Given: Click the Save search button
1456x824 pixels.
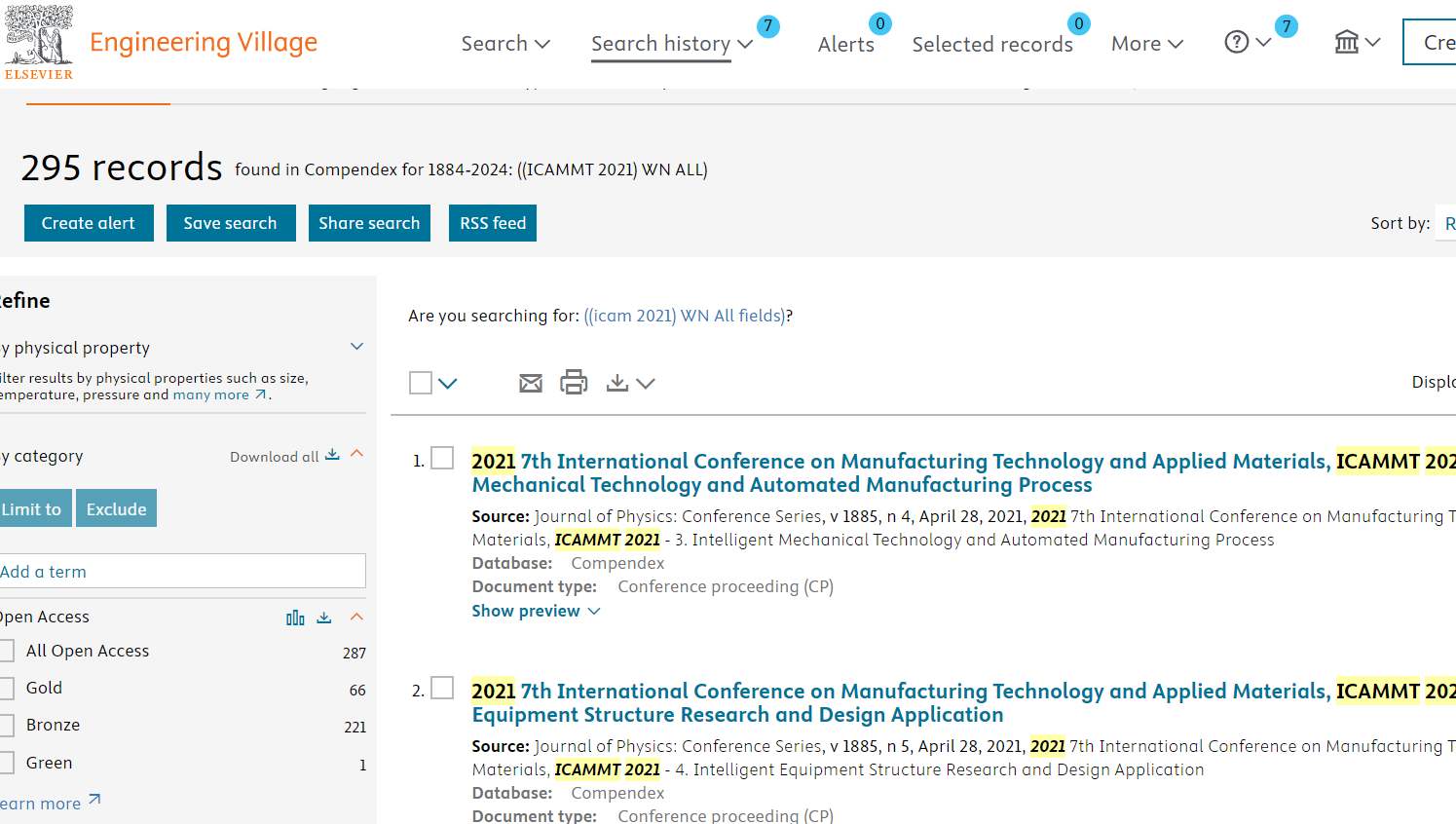Looking at the screenshot, I should [231, 223].
